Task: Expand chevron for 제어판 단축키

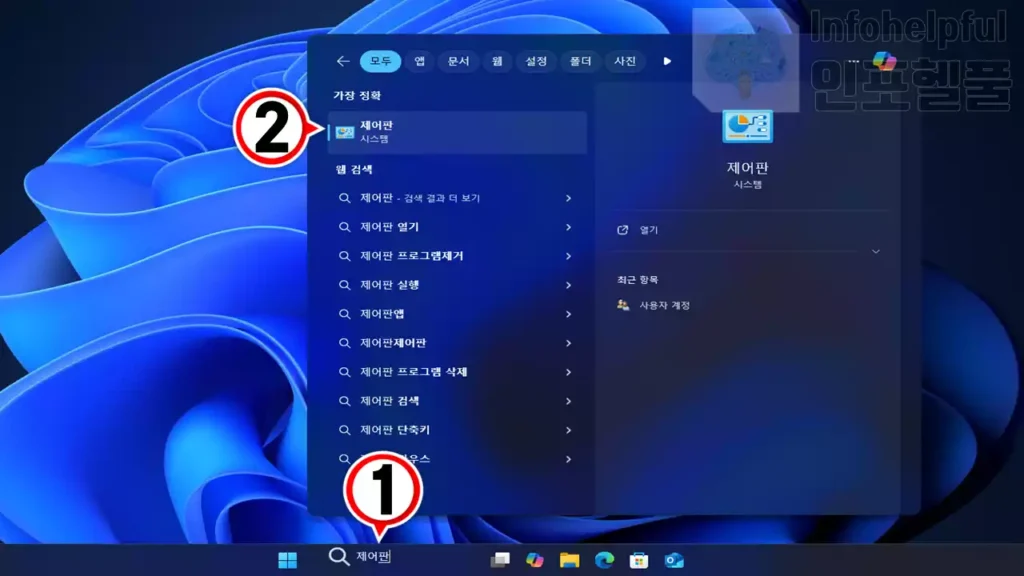Action: click(x=568, y=430)
